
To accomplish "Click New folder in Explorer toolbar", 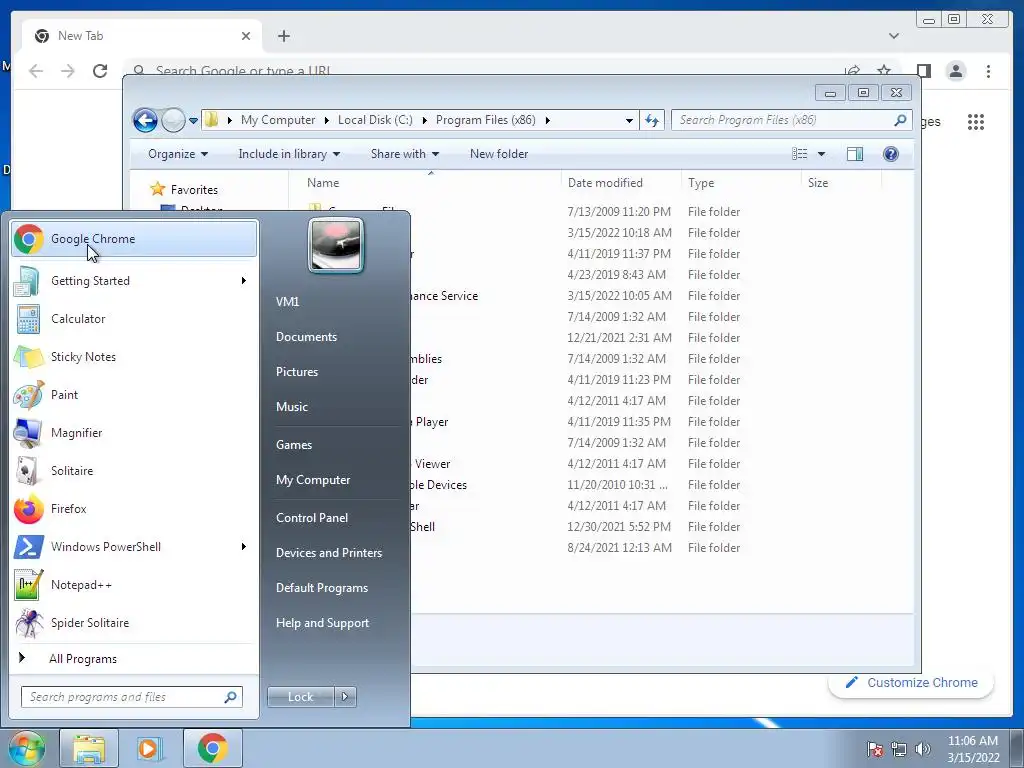I will click(x=499, y=154).
